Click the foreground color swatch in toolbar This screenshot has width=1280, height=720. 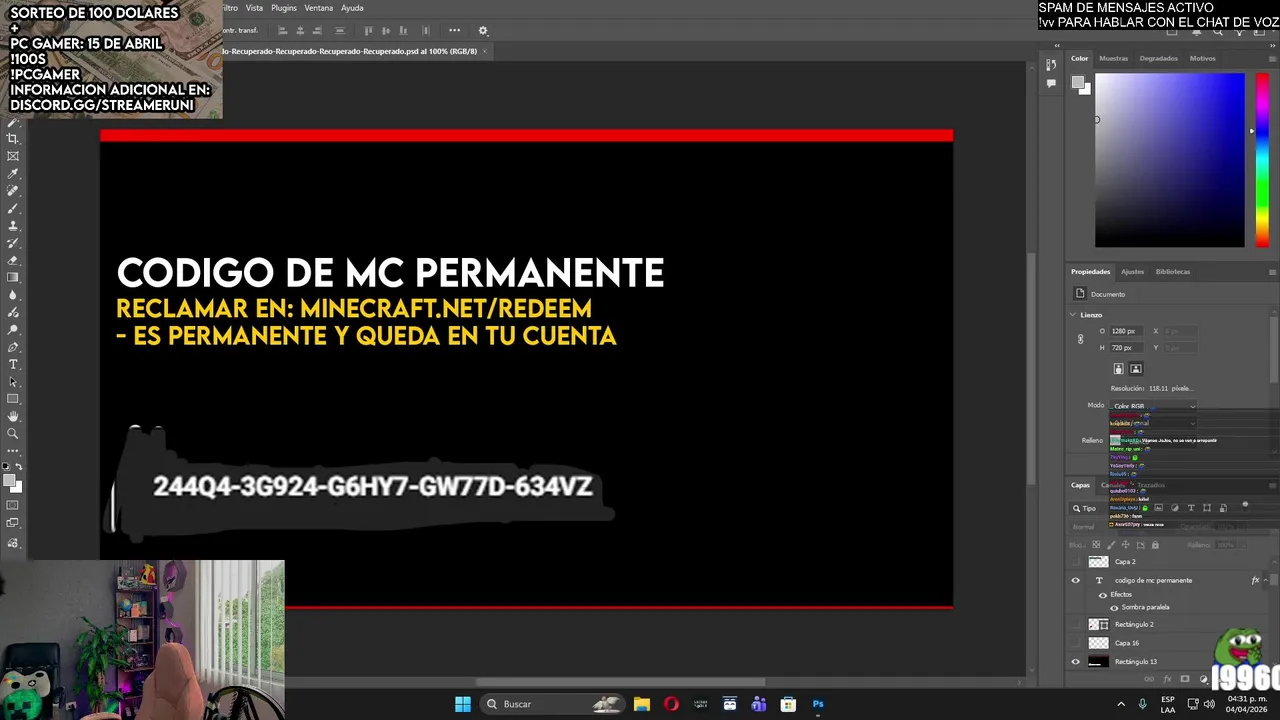(x=10, y=481)
